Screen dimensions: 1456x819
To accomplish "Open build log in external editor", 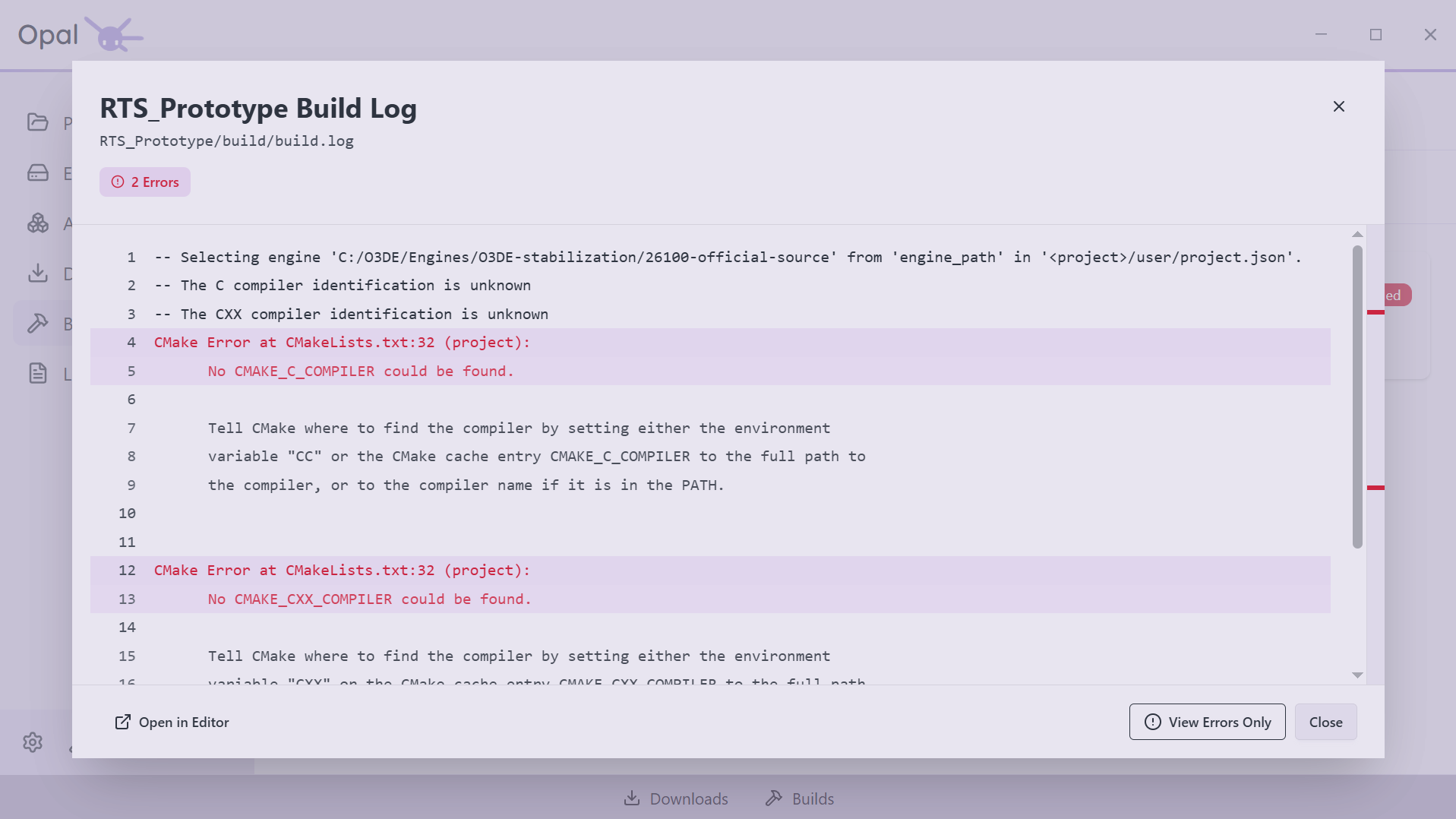I will pyautogui.click(x=172, y=723).
